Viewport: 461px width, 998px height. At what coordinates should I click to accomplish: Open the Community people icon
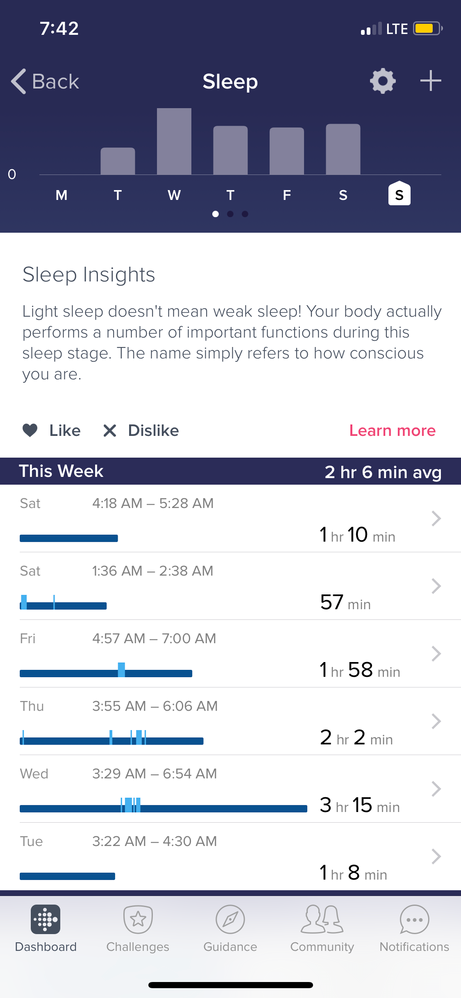(322, 920)
